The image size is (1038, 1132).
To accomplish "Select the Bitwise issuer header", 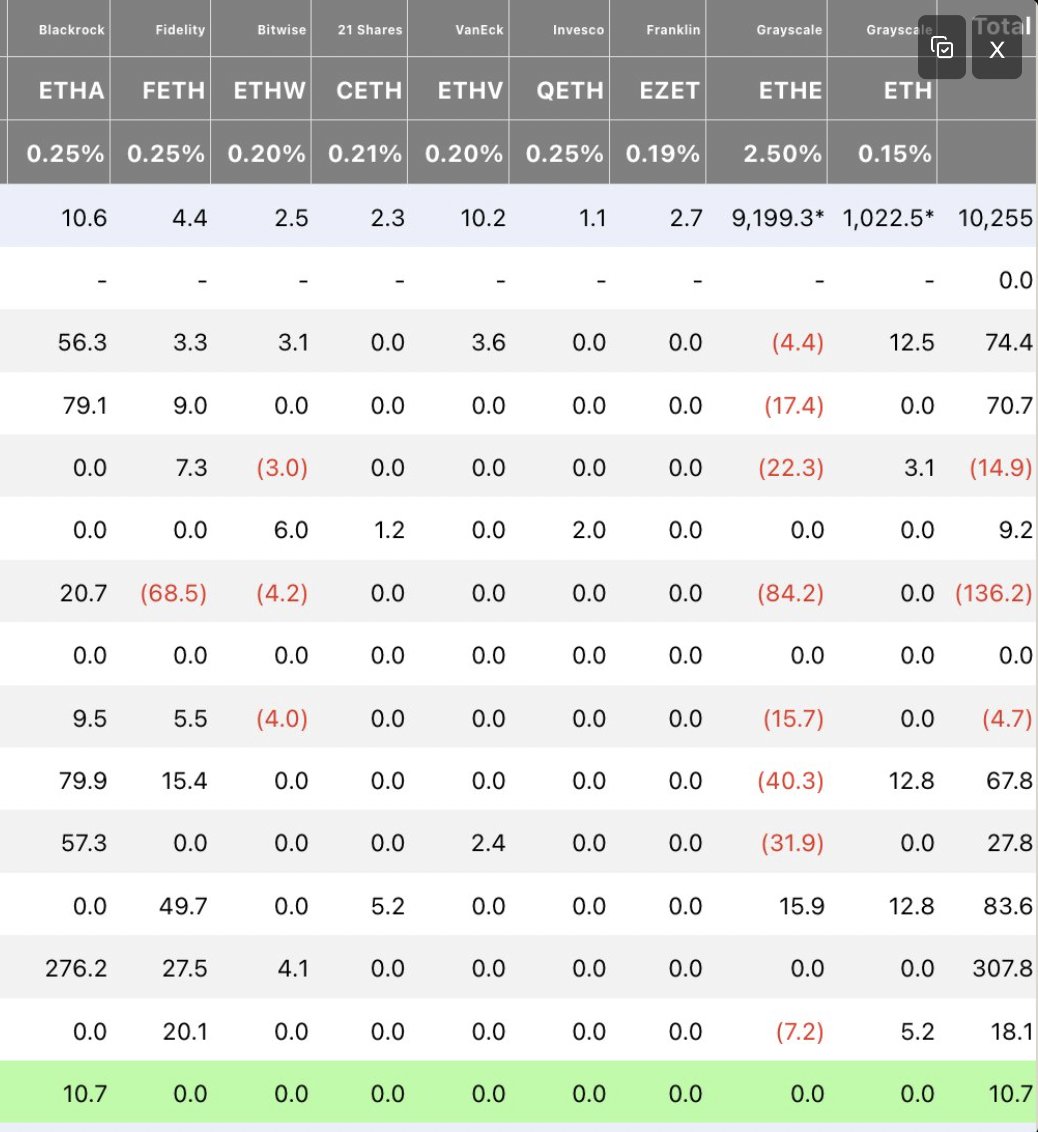I will (x=282, y=30).
